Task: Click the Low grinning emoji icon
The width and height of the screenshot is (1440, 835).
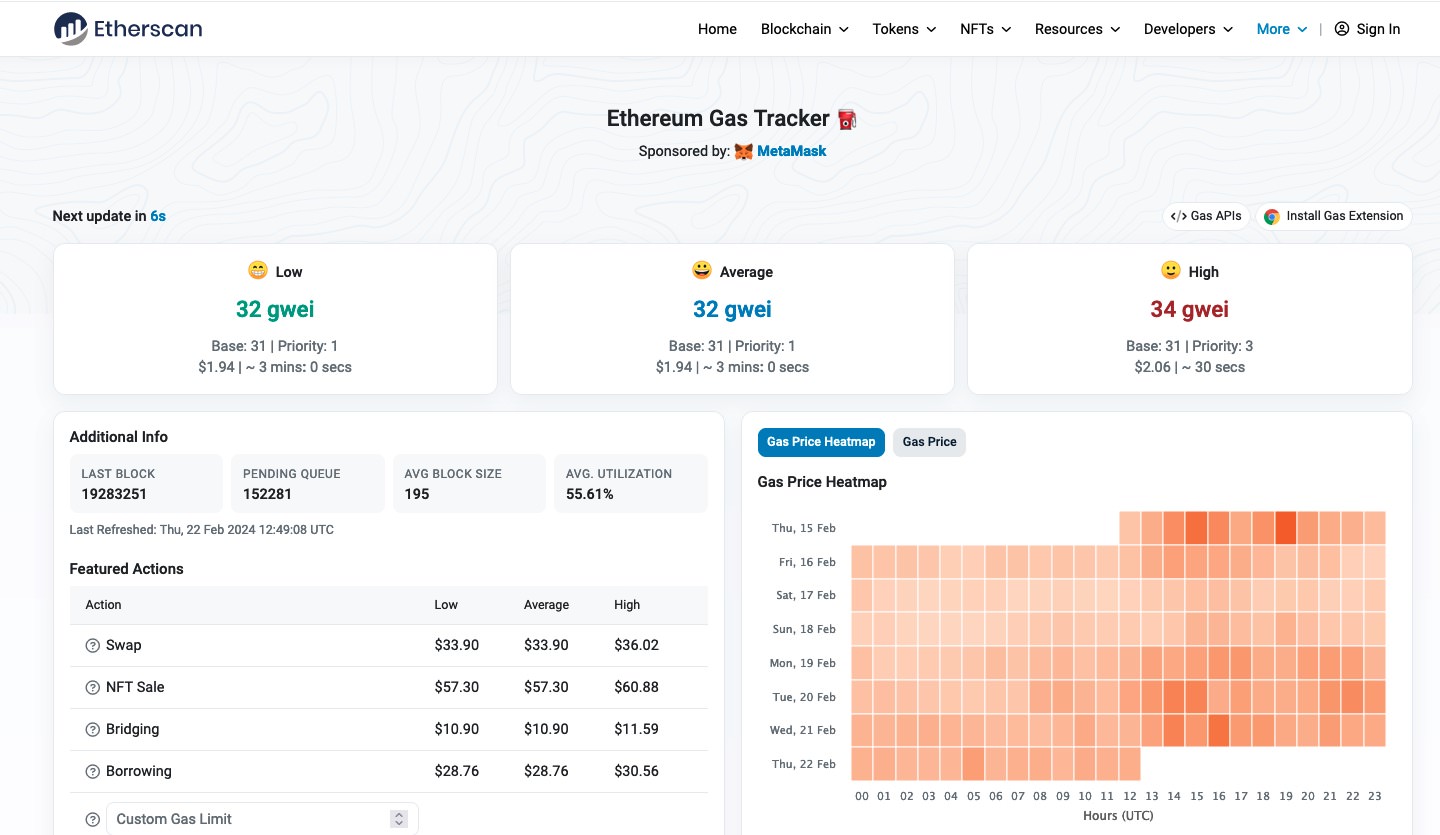Action: [x=258, y=271]
